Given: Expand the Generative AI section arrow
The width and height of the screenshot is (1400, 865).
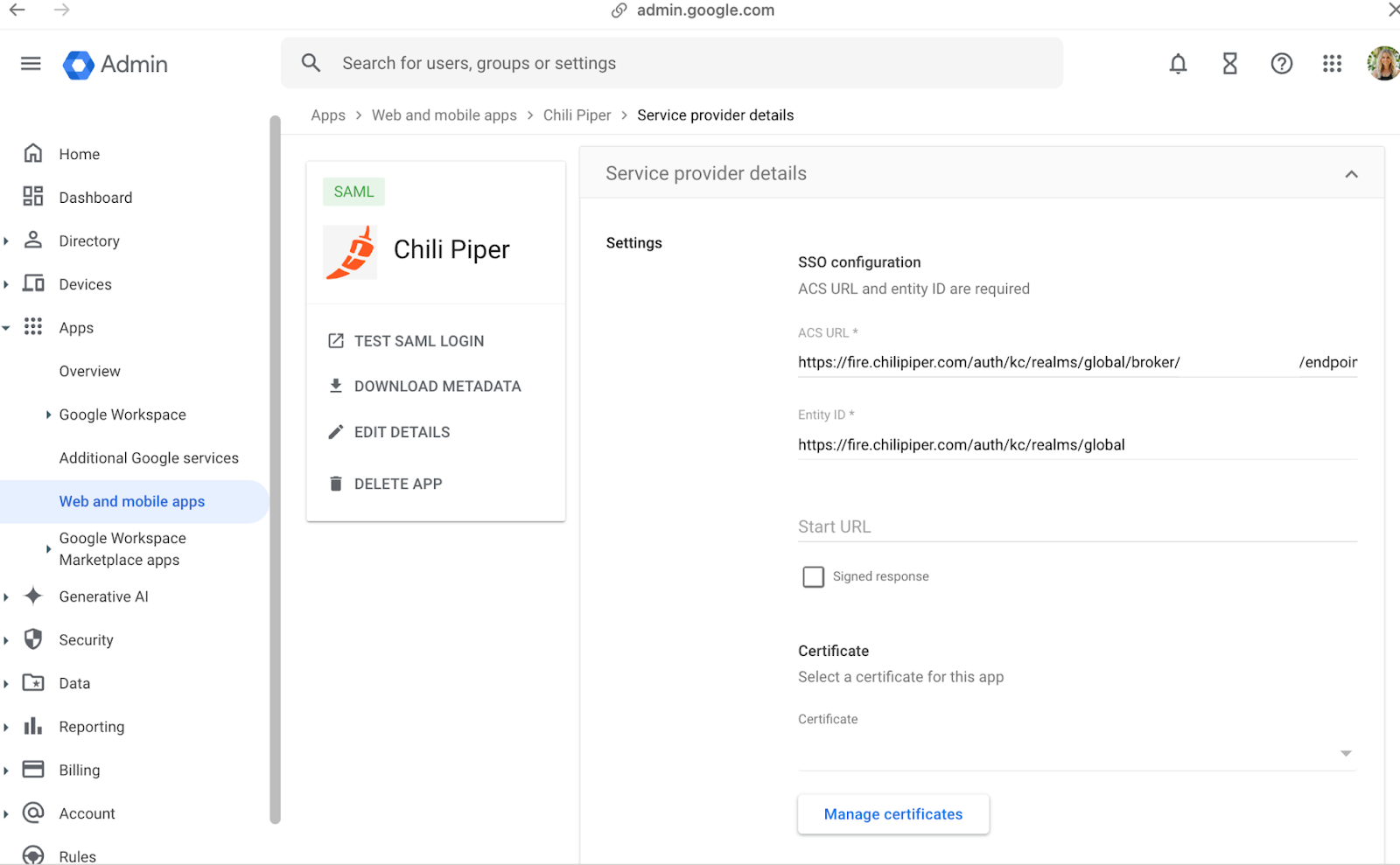Looking at the screenshot, I should [x=6, y=596].
